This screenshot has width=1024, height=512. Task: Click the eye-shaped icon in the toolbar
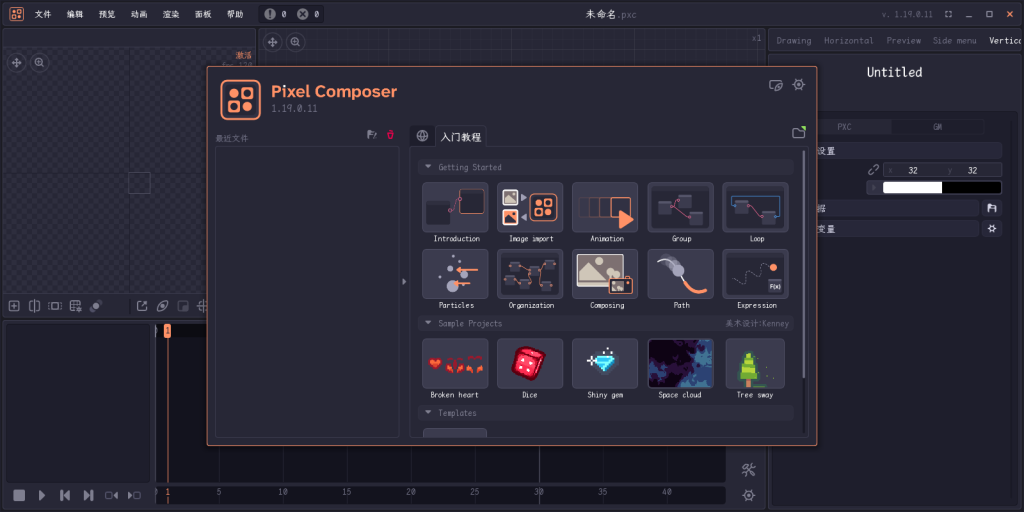click(162, 306)
